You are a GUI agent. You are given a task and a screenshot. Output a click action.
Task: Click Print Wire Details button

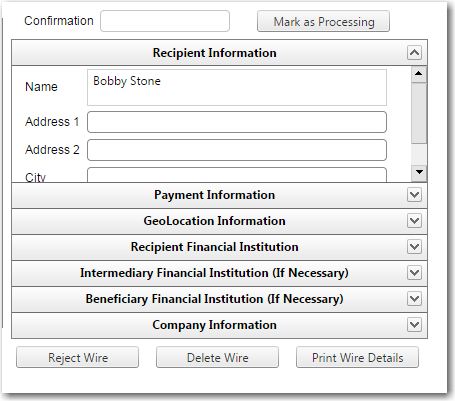pos(357,357)
